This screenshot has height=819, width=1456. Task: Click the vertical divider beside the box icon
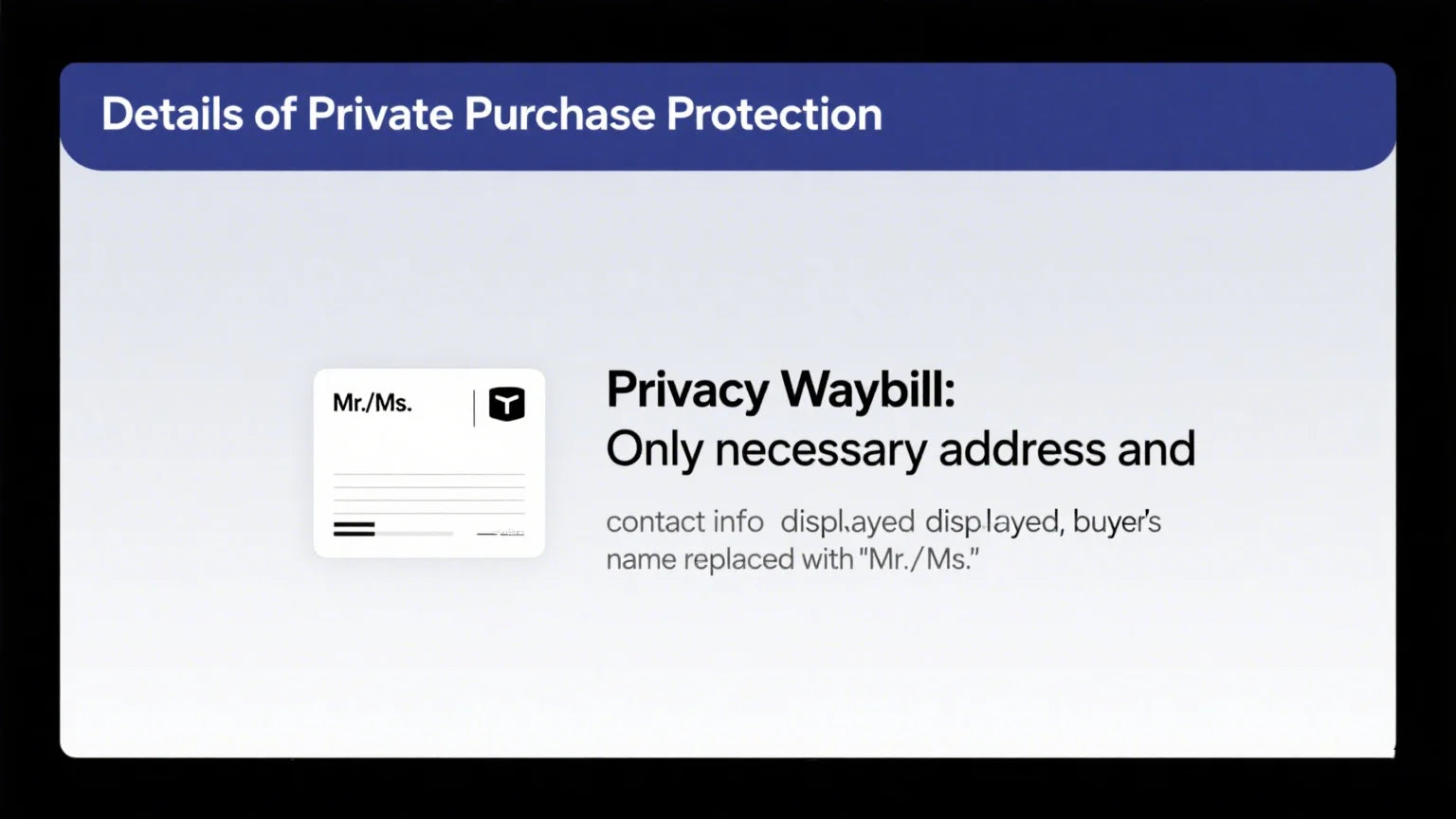(474, 408)
